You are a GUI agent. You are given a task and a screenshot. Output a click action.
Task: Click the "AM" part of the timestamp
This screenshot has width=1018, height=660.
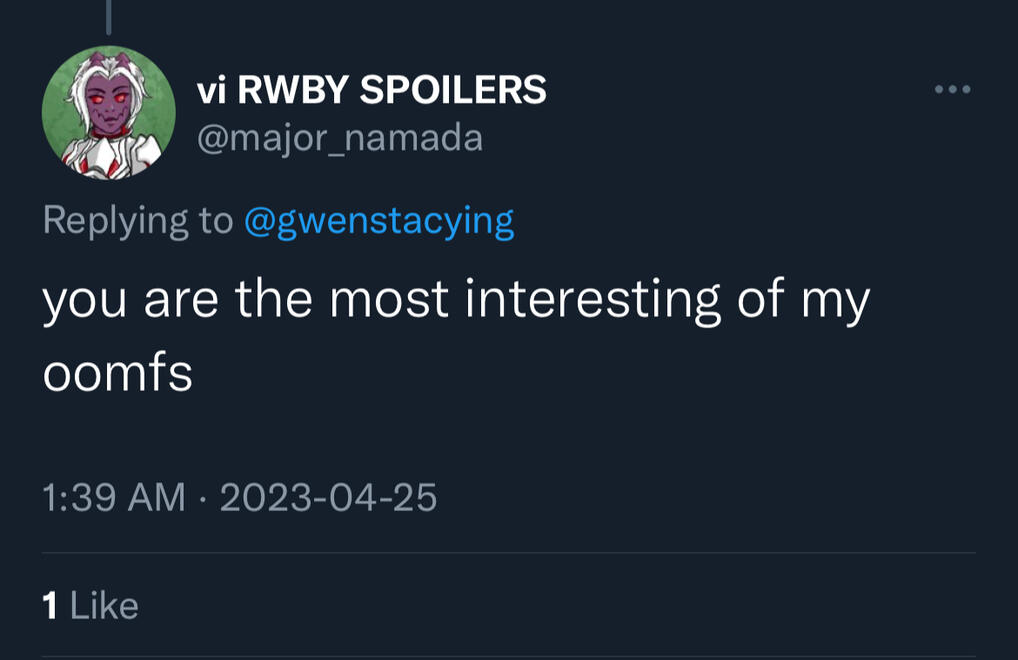pyautogui.click(x=159, y=497)
